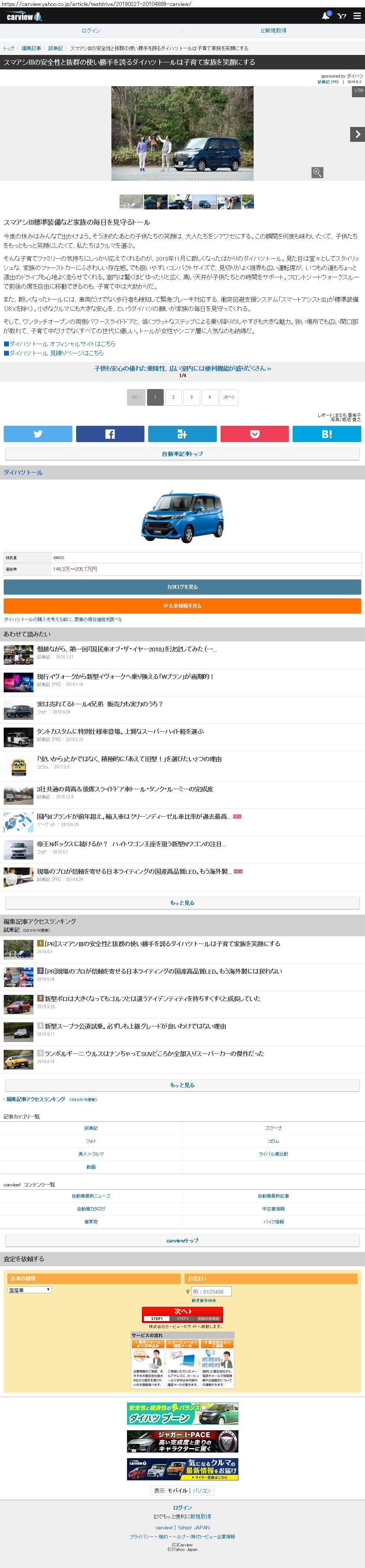Image resolution: width=365 pixels, height=1568 pixels.
Task: Go to pagination page 2
Action: (173, 397)
